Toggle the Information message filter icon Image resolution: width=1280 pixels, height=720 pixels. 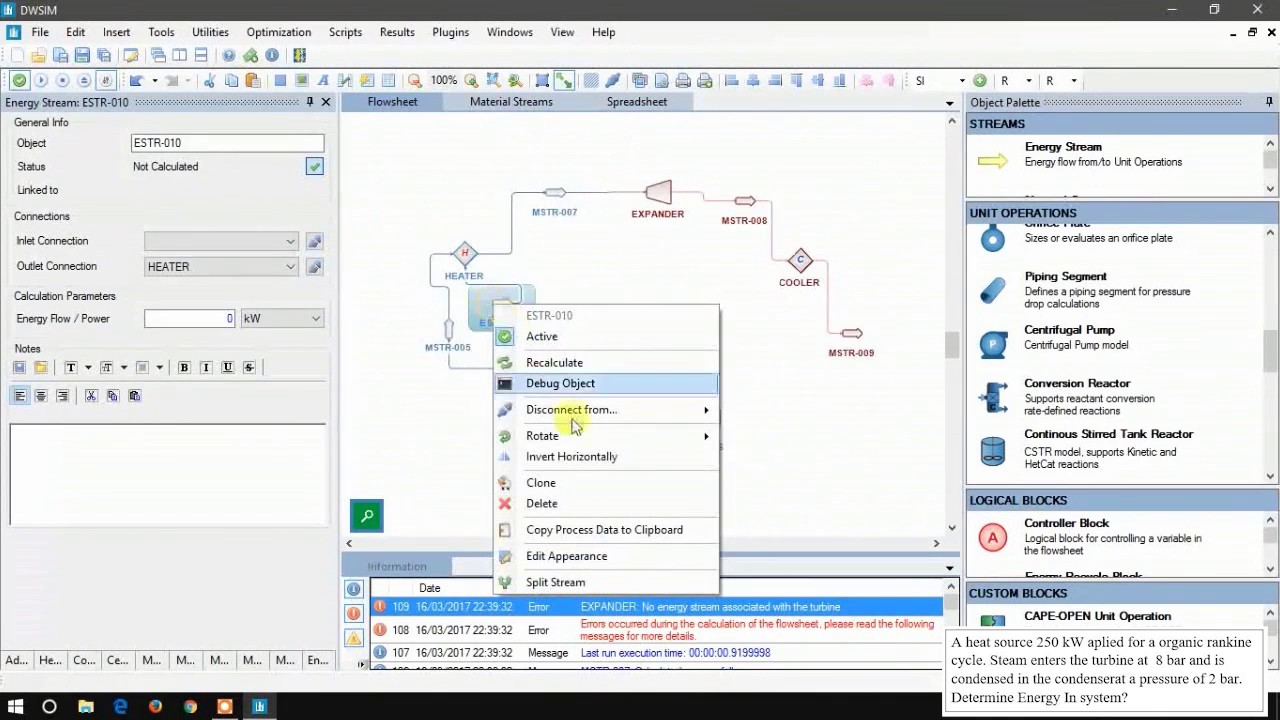[354, 589]
